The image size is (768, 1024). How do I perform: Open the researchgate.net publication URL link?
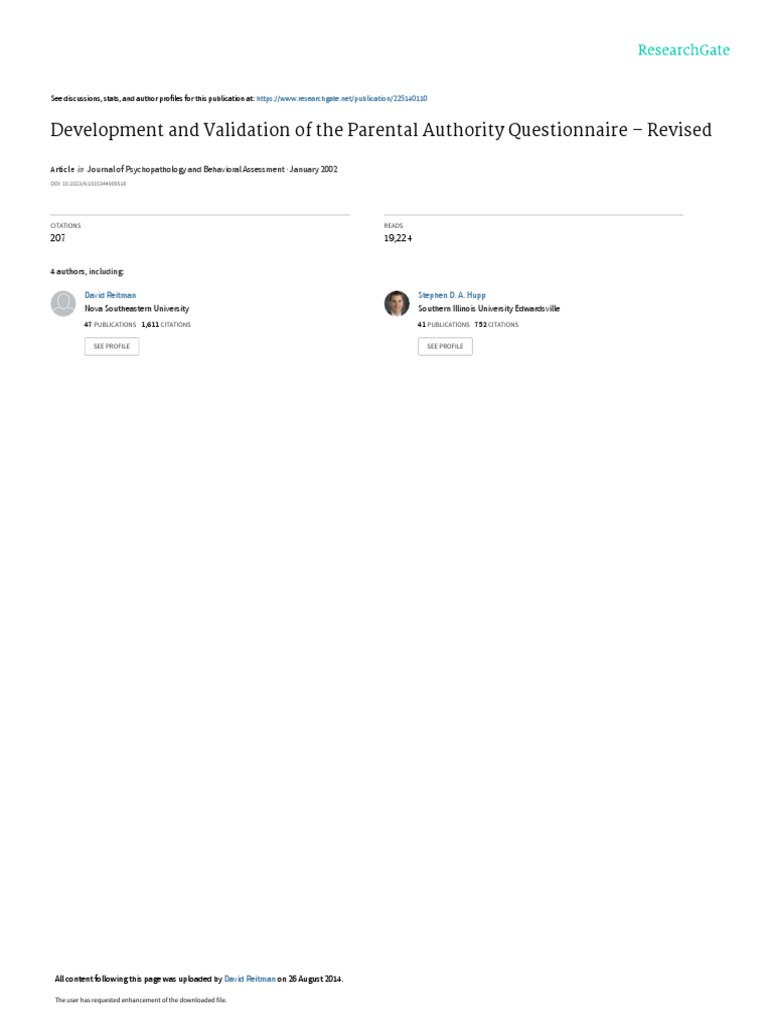point(342,98)
